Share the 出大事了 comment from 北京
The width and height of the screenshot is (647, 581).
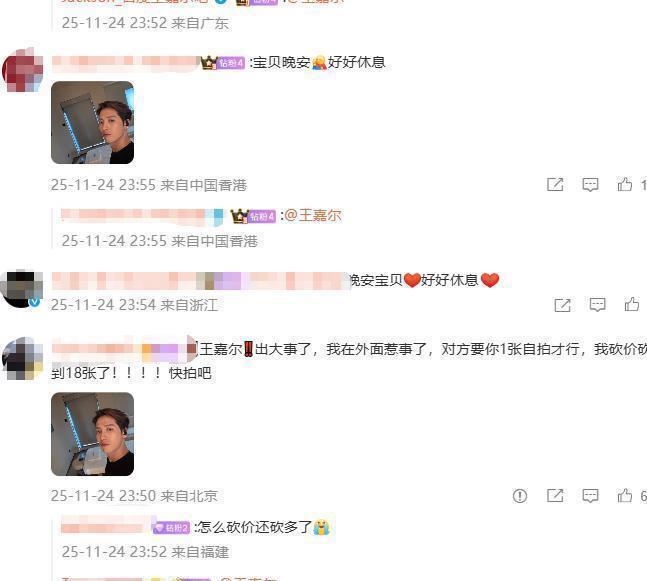[555, 495]
